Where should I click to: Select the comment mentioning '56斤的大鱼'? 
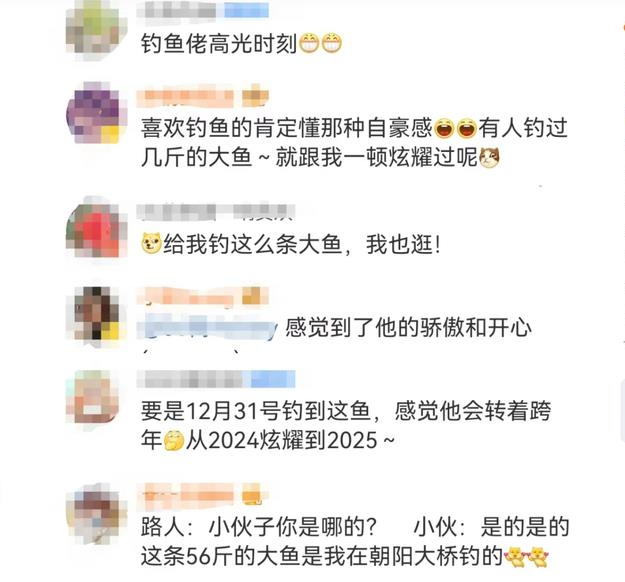pyautogui.click(x=355, y=542)
